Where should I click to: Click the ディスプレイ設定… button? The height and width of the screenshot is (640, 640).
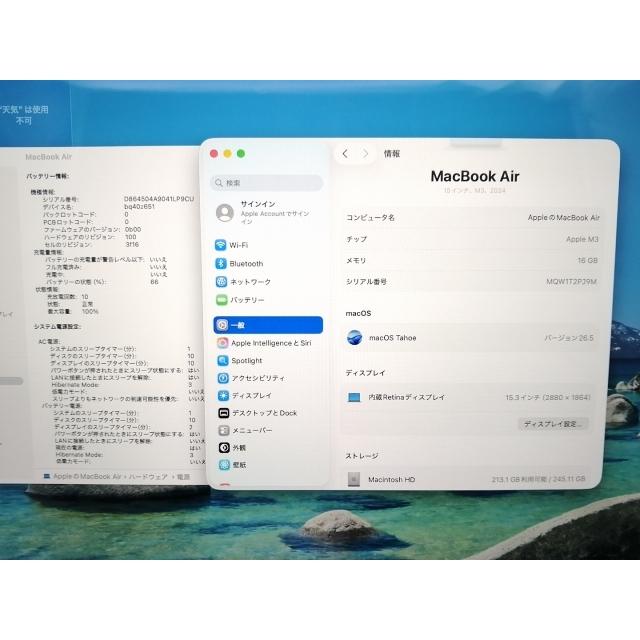tap(553, 424)
